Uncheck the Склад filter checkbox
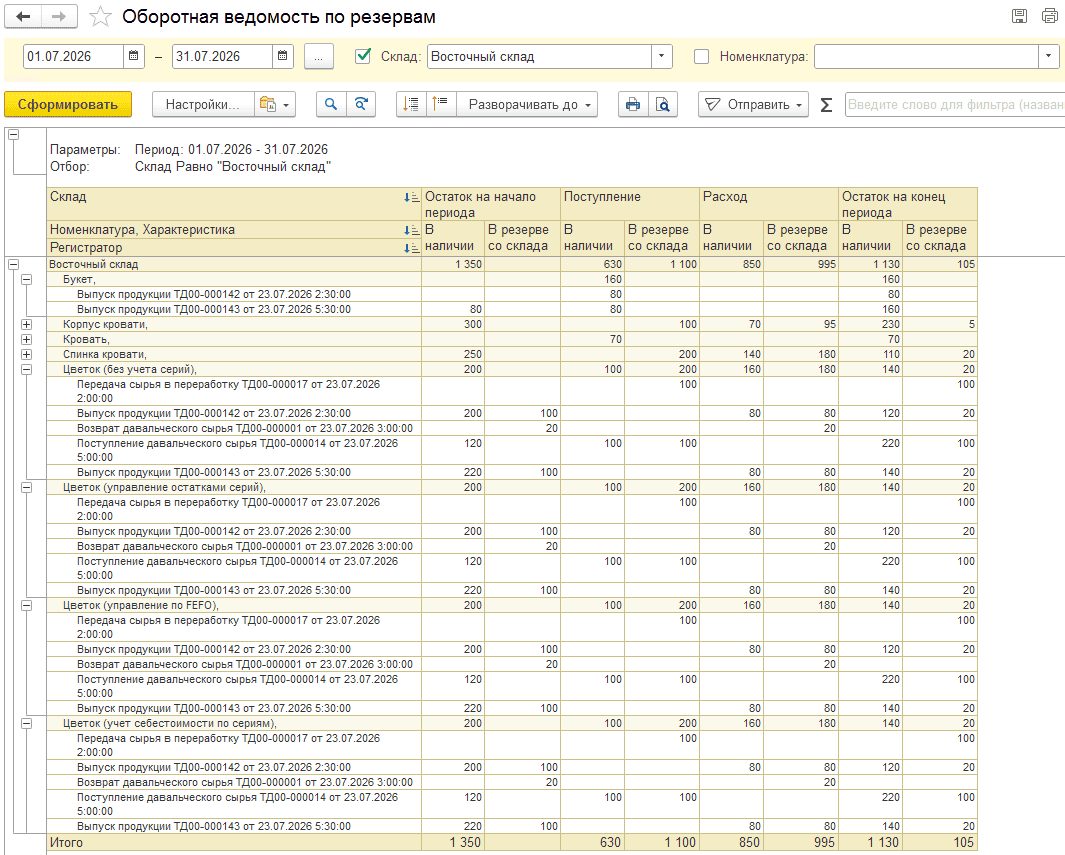 click(363, 56)
